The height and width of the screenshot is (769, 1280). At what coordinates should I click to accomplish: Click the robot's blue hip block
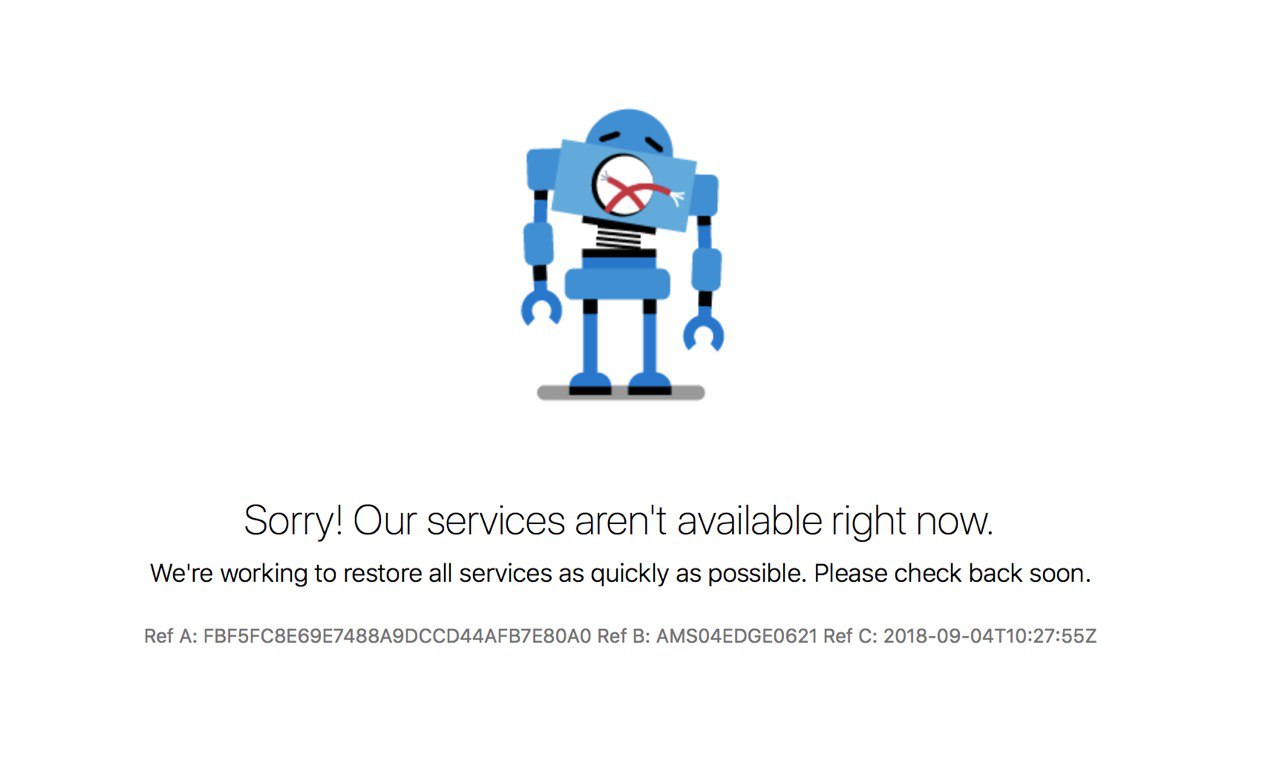617,284
